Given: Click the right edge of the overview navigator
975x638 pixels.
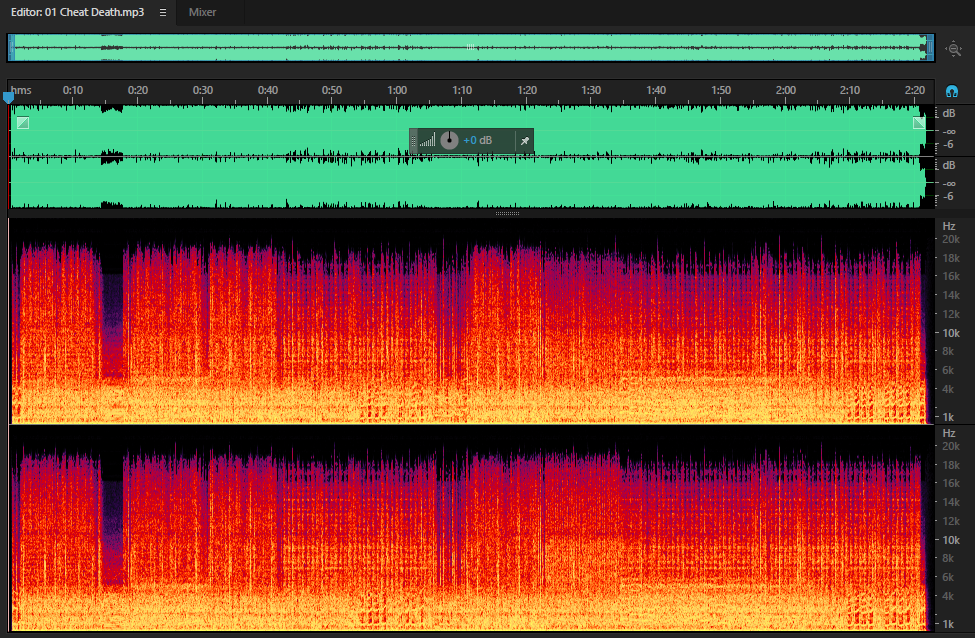Looking at the screenshot, I should [930, 48].
